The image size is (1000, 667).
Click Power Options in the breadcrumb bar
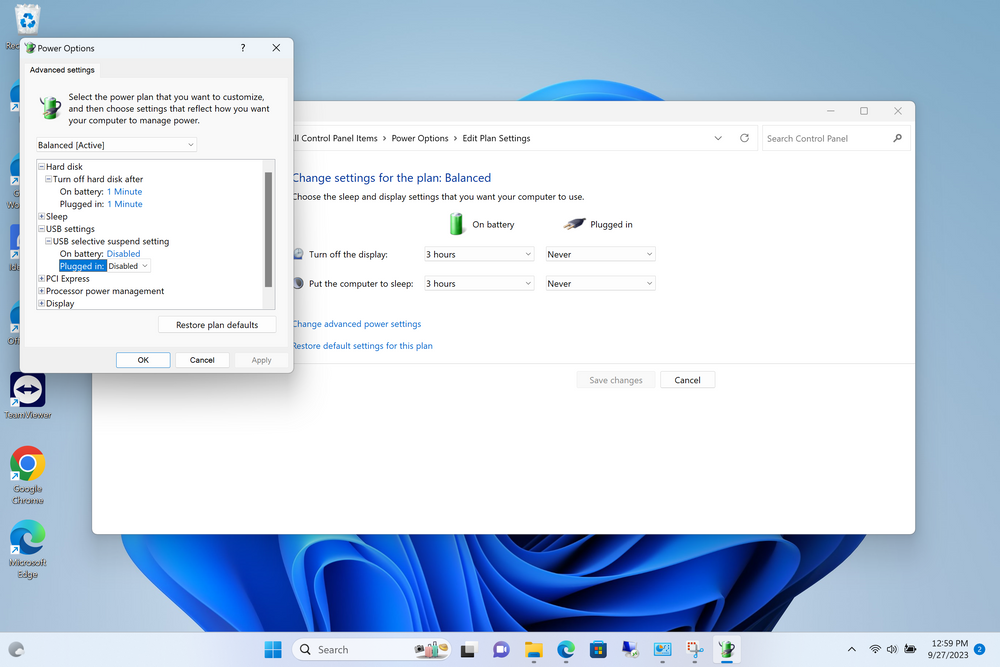pos(420,138)
